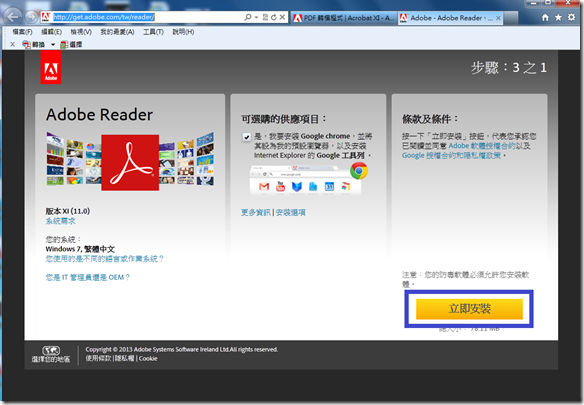Uncheck the install Google Chrome offer checkbox

tap(247, 137)
